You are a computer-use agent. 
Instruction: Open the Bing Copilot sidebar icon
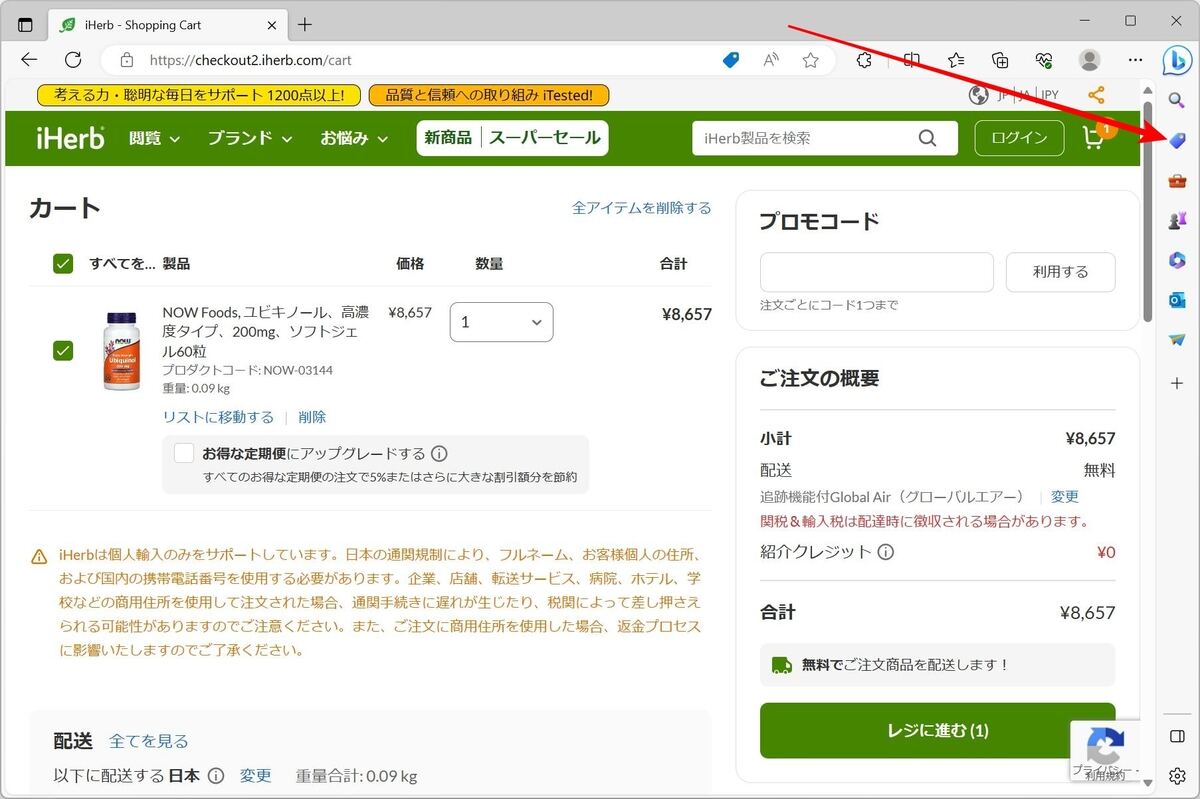(x=1177, y=60)
